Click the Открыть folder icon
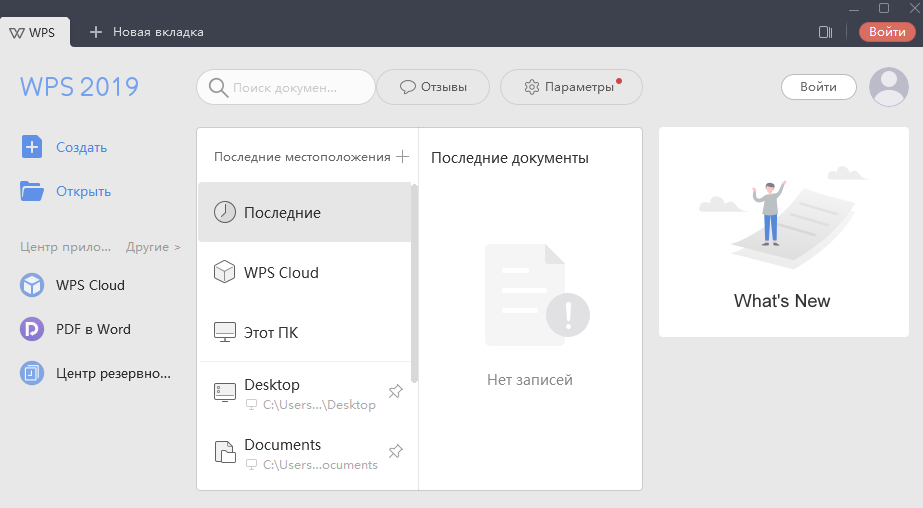 pyautogui.click(x=32, y=191)
